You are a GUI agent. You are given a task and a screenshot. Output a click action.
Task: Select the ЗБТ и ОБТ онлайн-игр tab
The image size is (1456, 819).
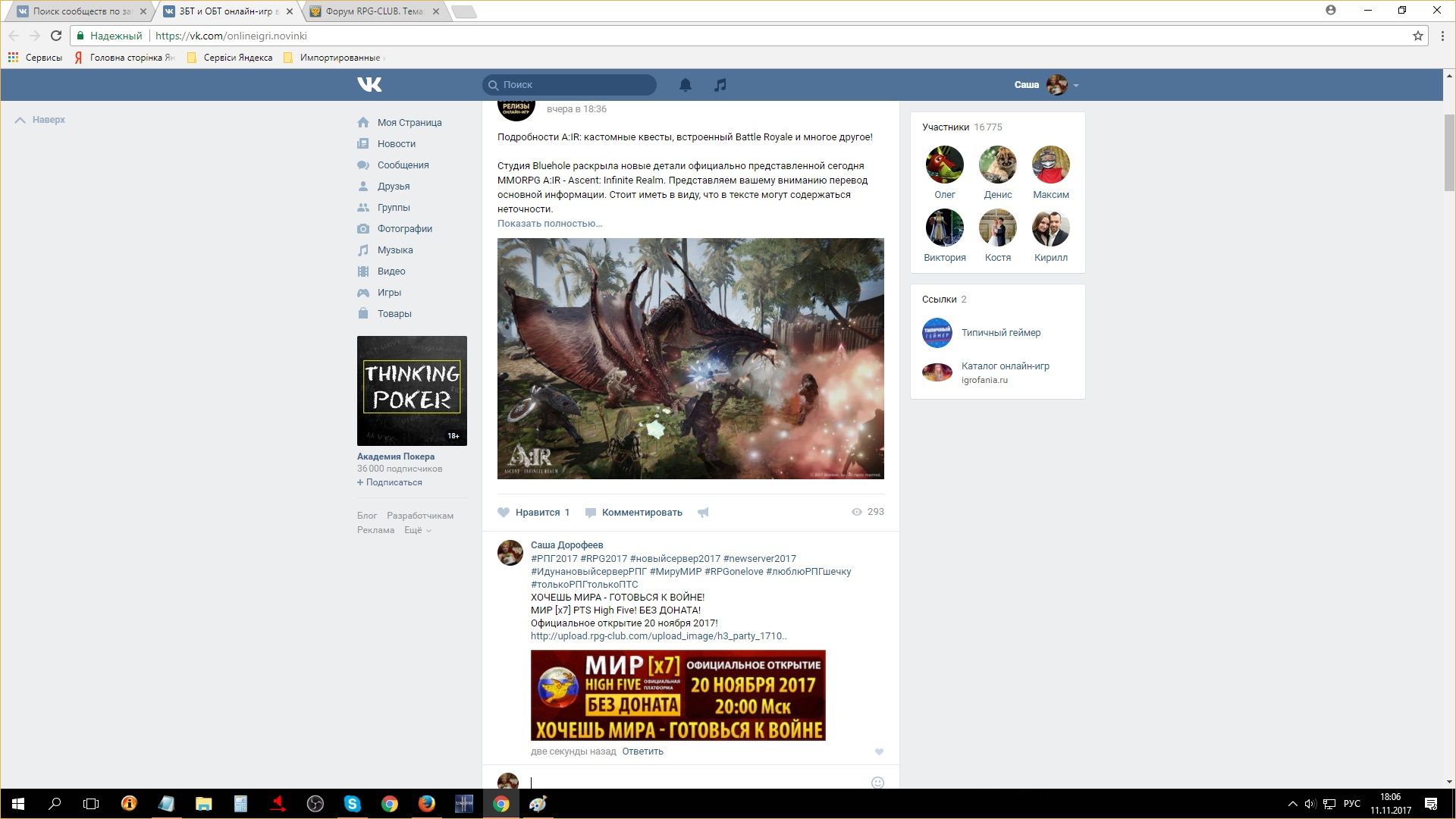pos(227,11)
